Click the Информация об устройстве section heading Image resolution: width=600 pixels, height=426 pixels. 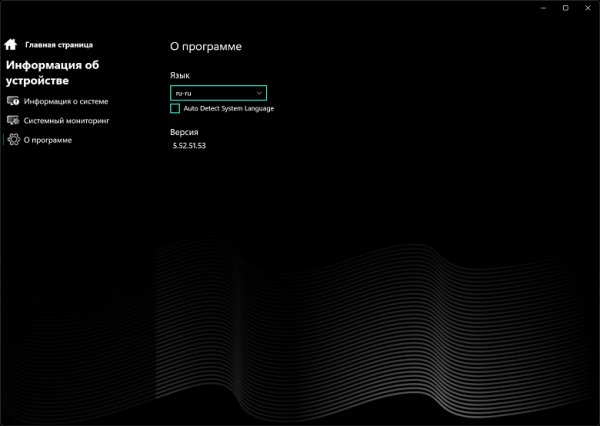[x=52, y=73]
